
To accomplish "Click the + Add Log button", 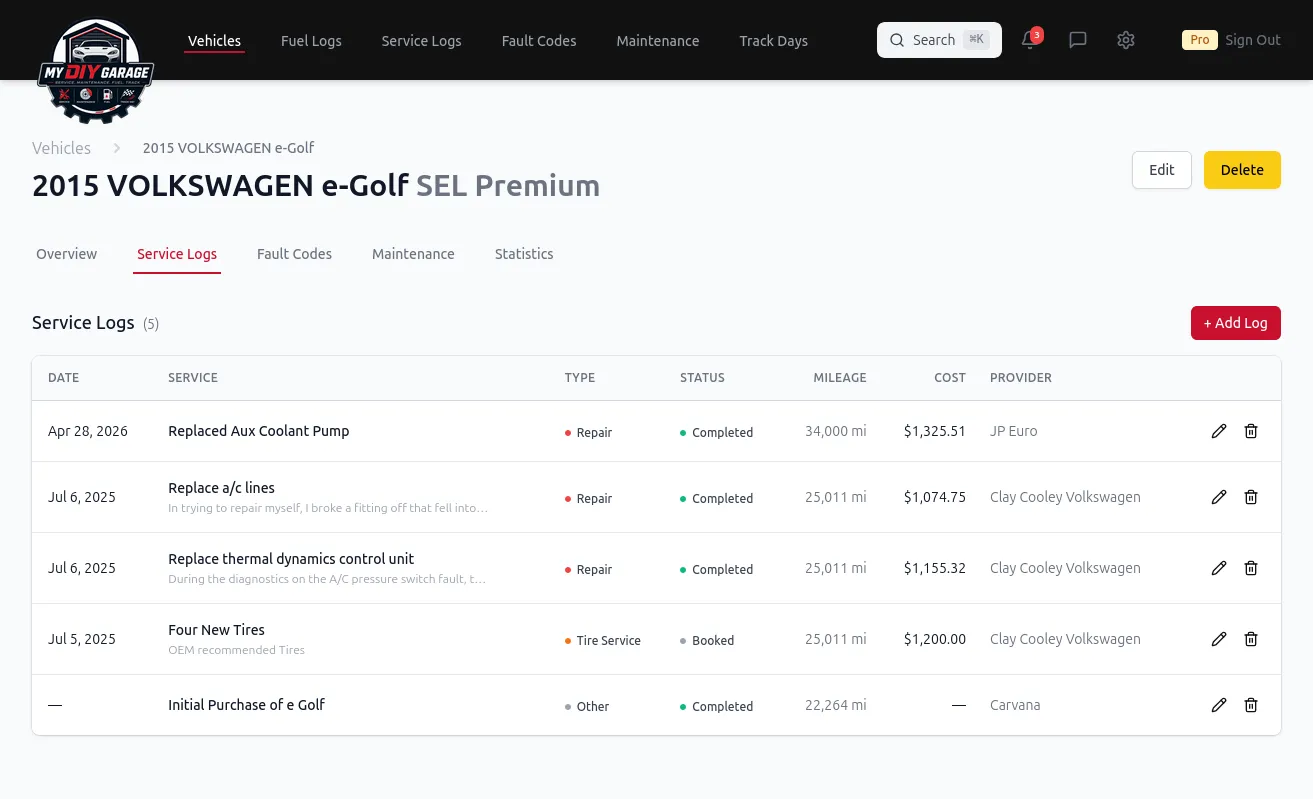I will coord(1236,323).
